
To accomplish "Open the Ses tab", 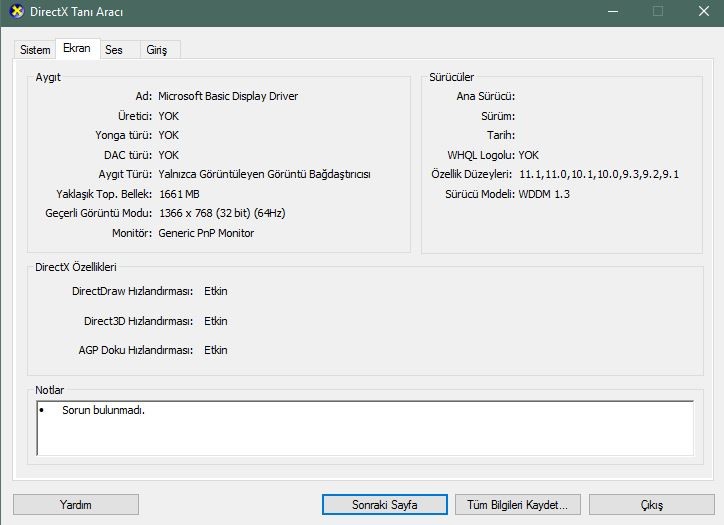I will [x=114, y=50].
